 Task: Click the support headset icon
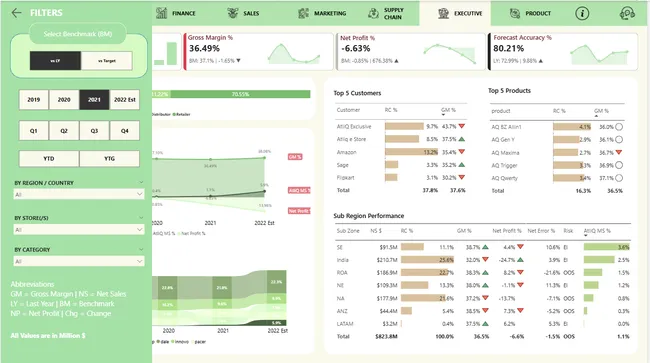(x=627, y=13)
